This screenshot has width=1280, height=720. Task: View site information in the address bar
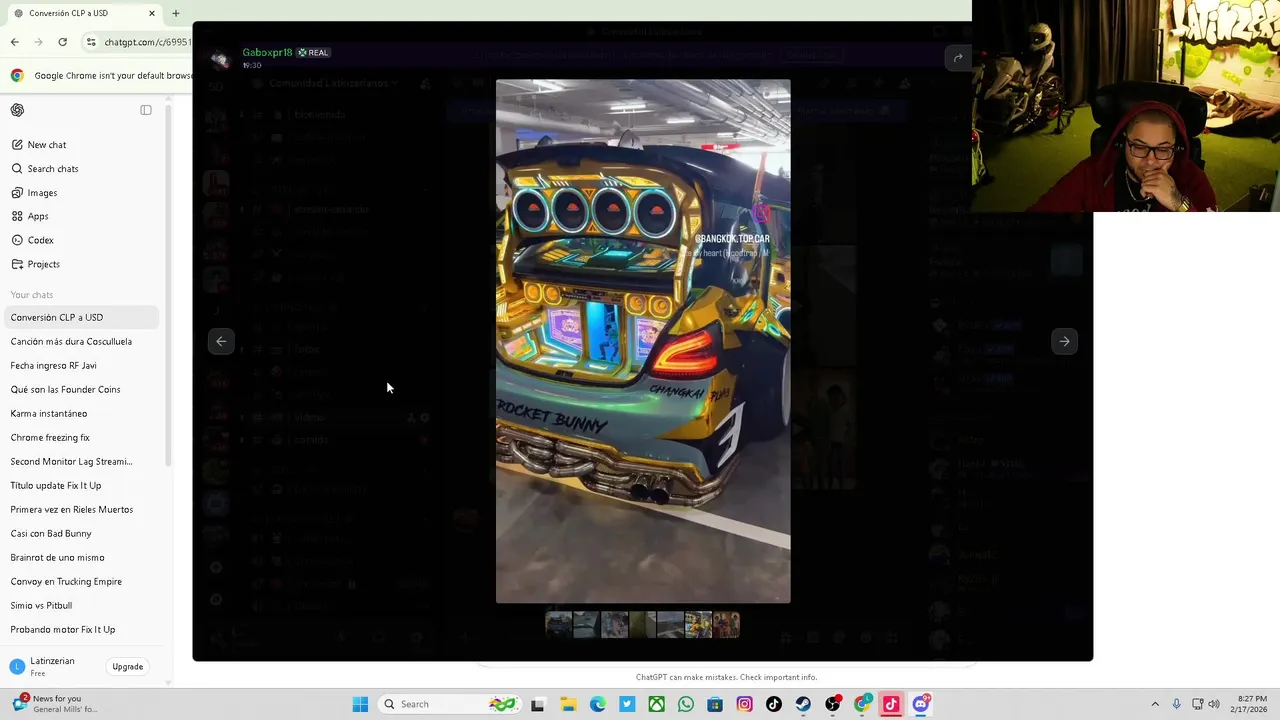[x=91, y=42]
